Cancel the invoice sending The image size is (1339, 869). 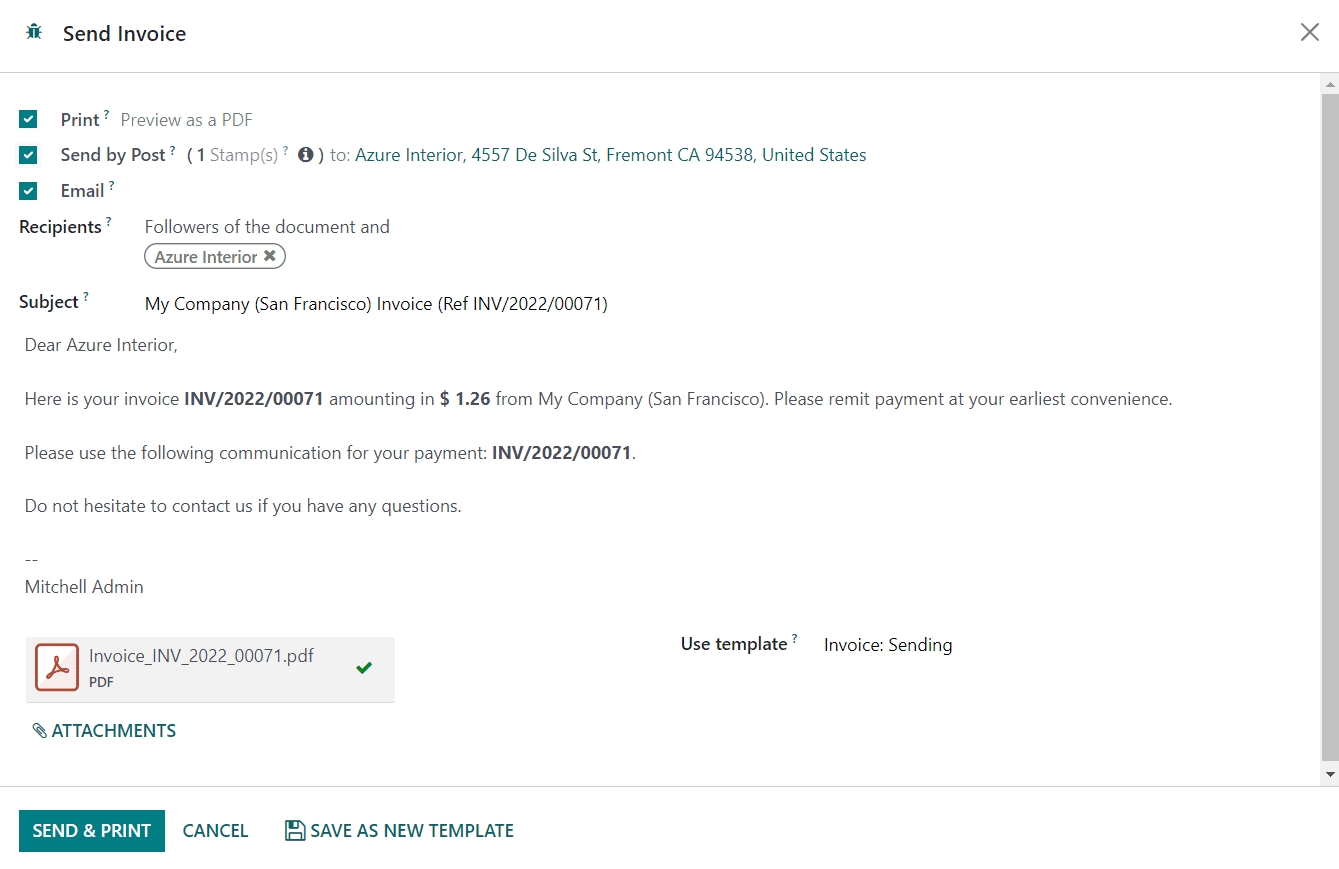pyautogui.click(x=215, y=831)
